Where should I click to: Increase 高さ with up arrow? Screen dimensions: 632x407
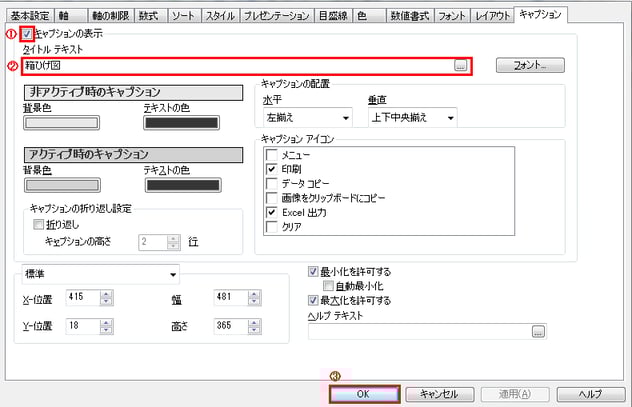tap(254, 323)
